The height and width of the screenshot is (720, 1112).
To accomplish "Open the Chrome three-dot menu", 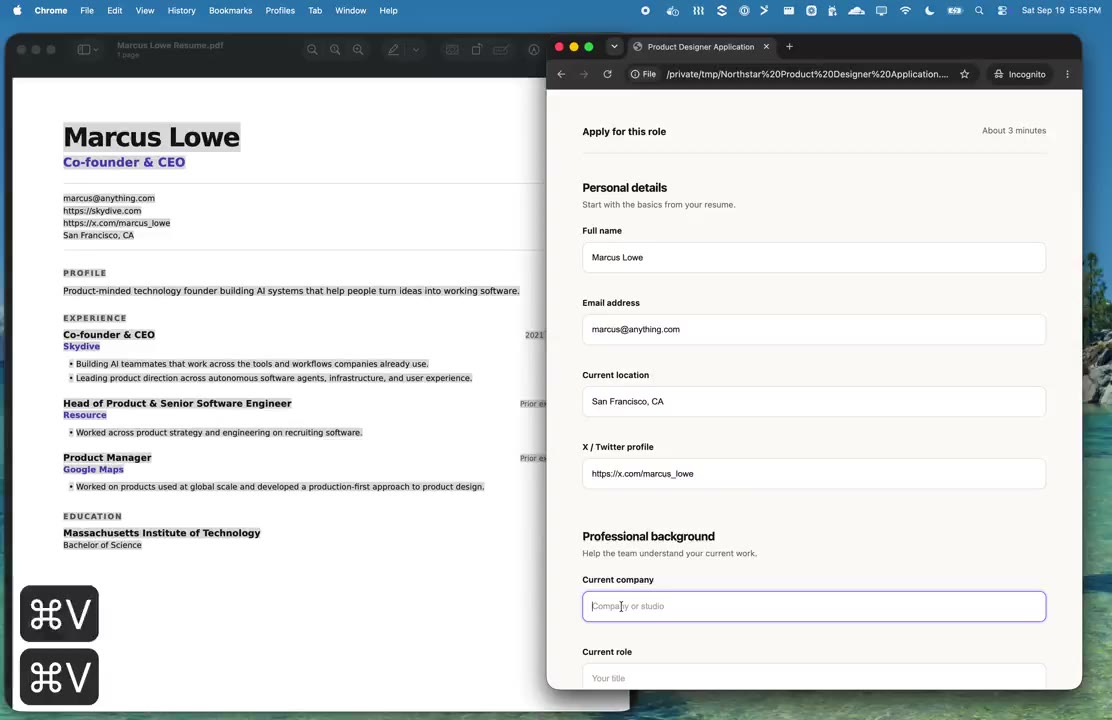I will [1067, 74].
